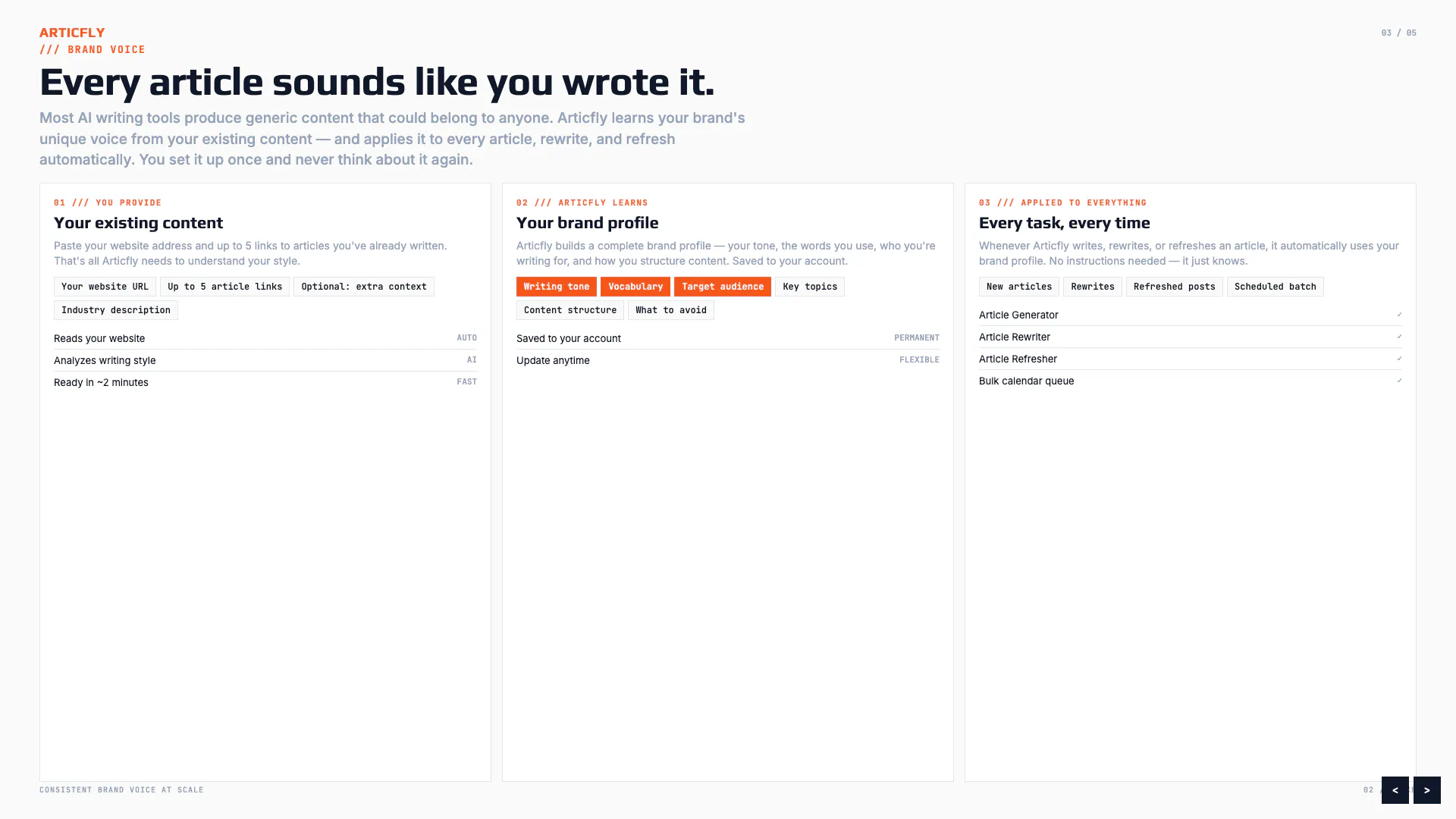Choose the 'New articles' tag
Image resolution: width=1456 pixels, height=819 pixels.
click(x=1019, y=287)
